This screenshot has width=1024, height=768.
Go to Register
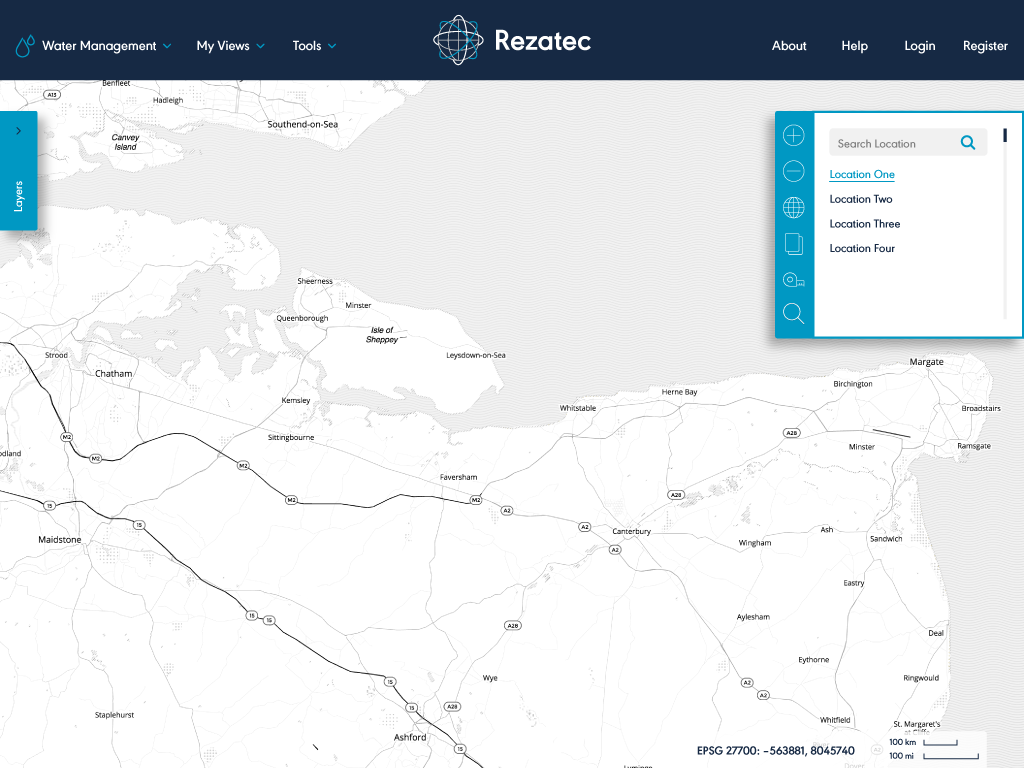[985, 46]
